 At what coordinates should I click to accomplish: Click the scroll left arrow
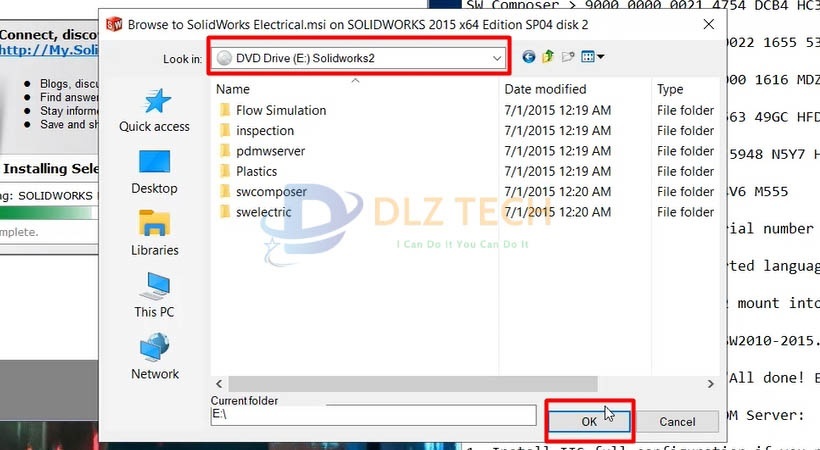coord(219,384)
